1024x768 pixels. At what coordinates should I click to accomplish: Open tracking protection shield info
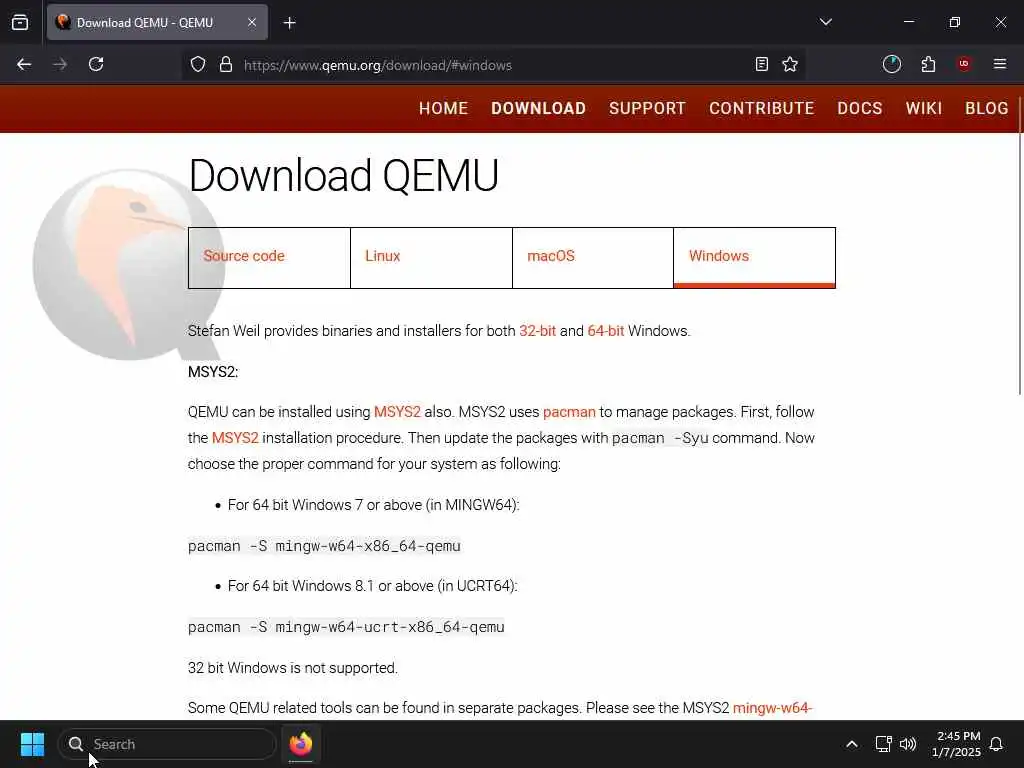pyautogui.click(x=198, y=64)
